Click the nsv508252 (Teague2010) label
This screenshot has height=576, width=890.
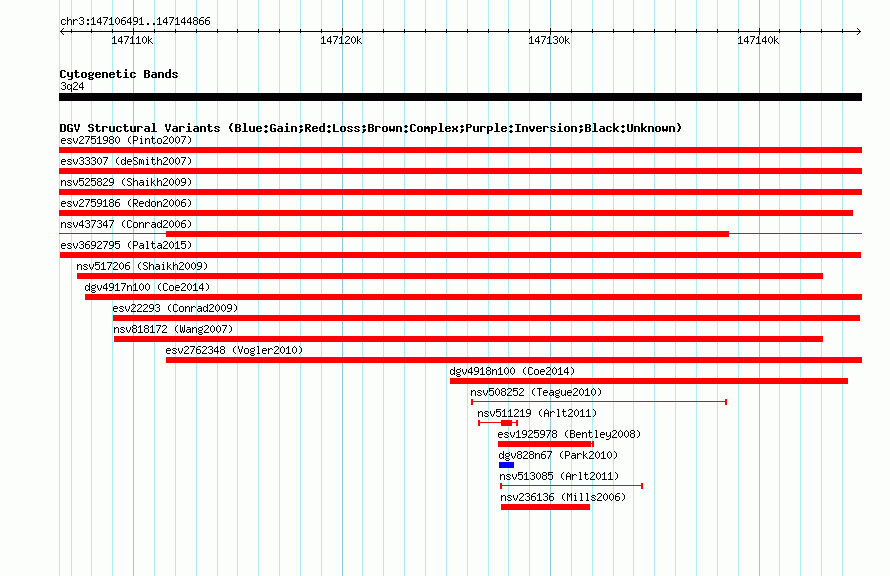click(536, 392)
